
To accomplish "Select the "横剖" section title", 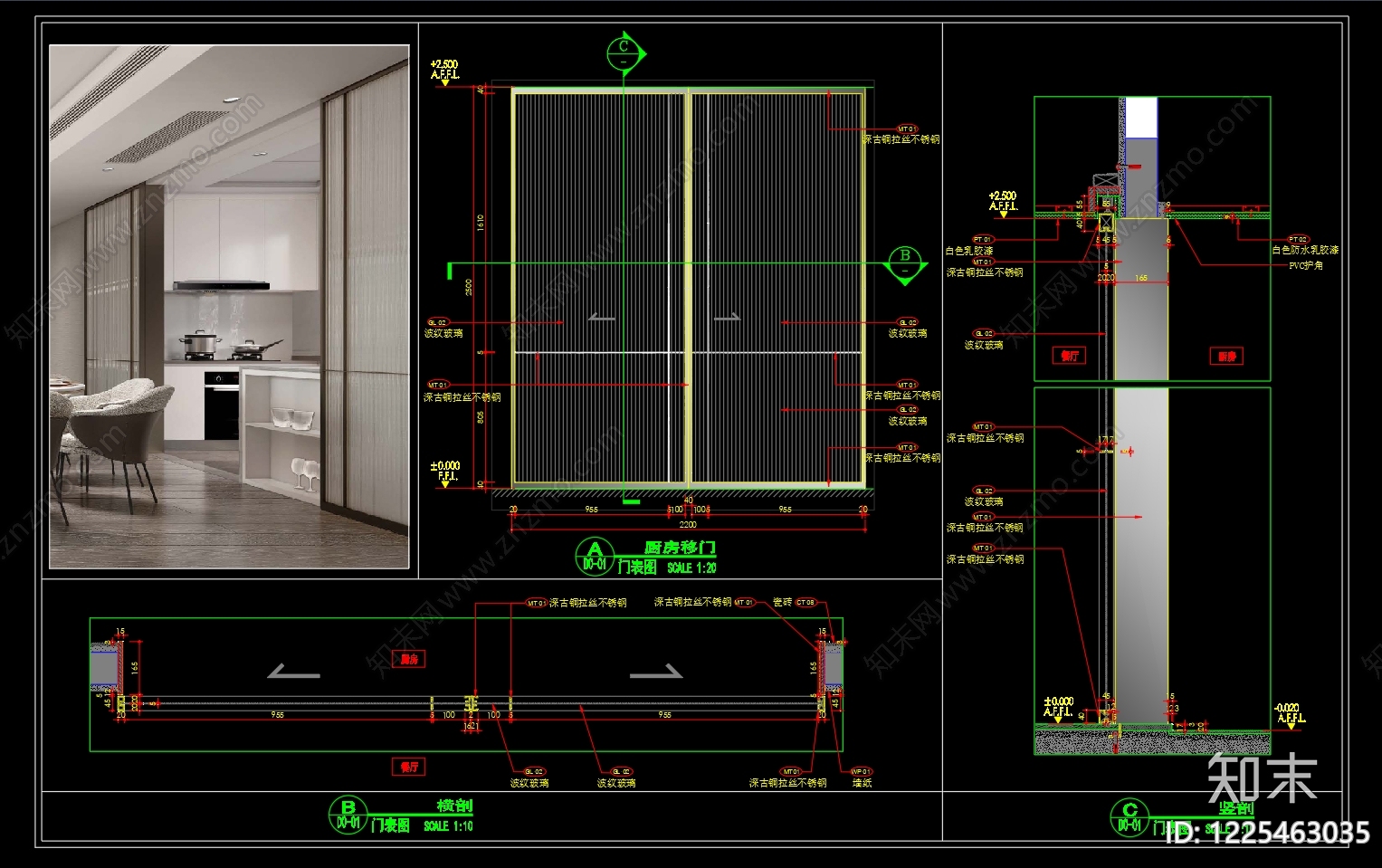I will (x=454, y=806).
